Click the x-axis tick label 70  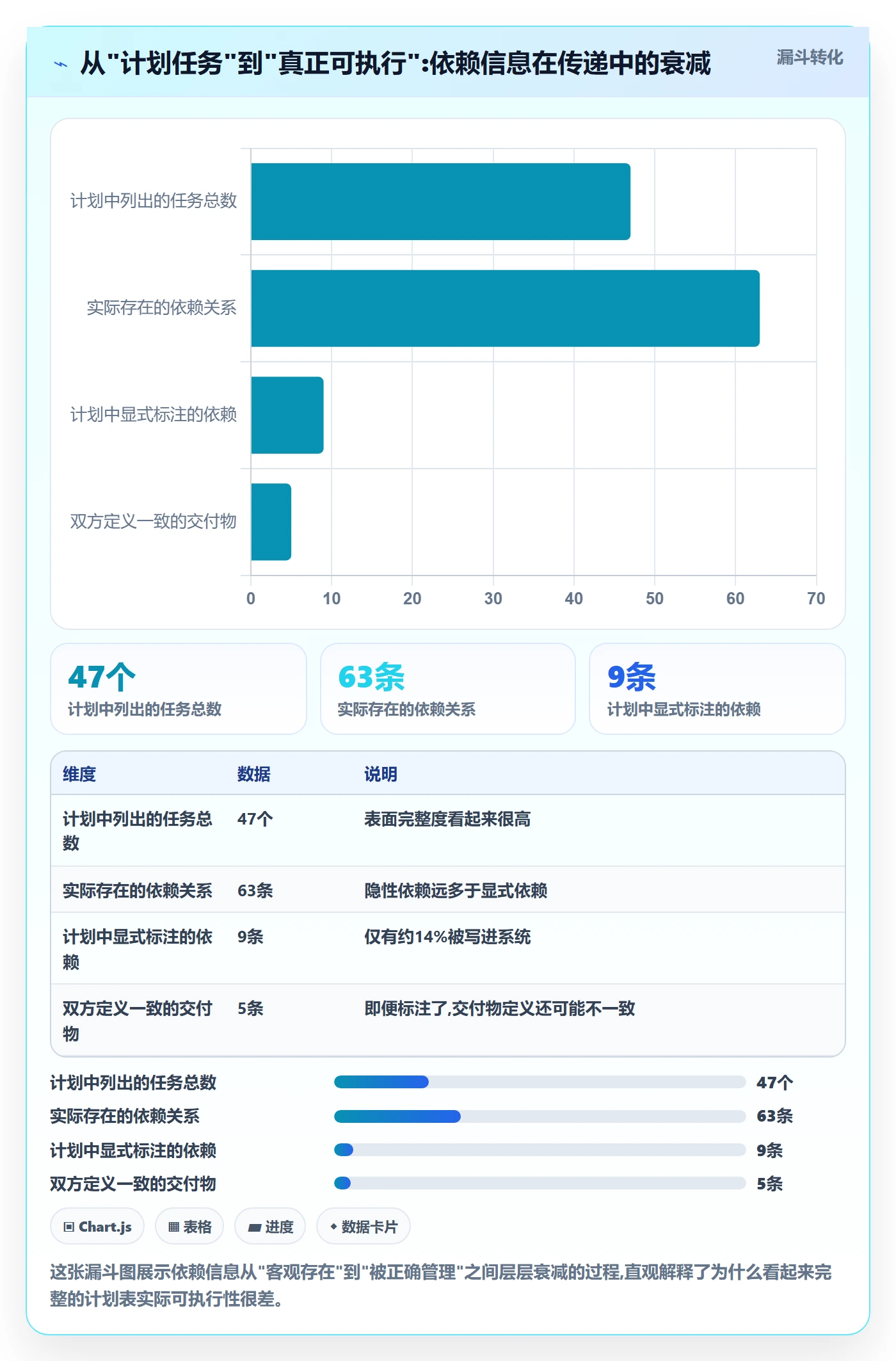[816, 599]
